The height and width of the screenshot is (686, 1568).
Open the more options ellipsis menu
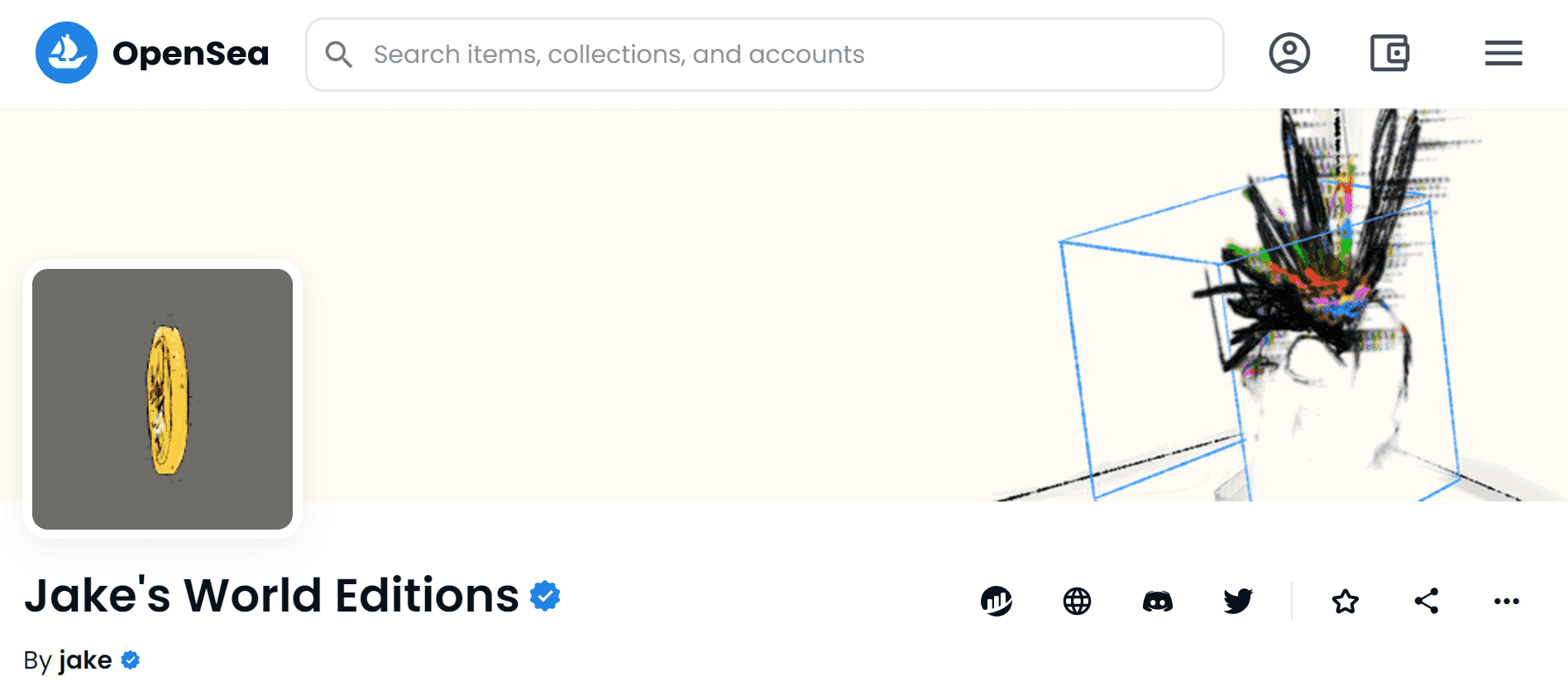coord(1506,602)
